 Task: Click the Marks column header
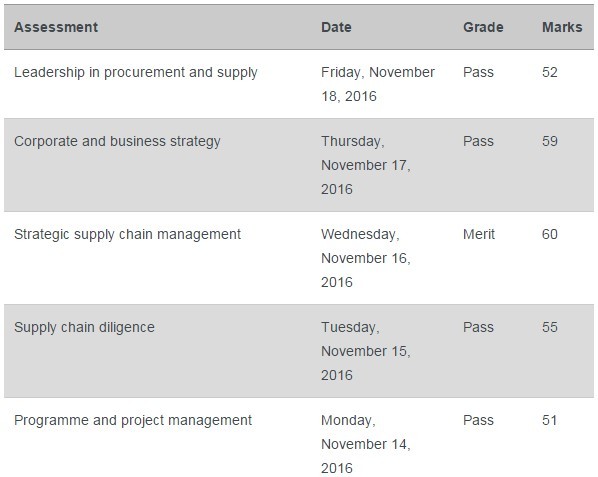tap(562, 27)
